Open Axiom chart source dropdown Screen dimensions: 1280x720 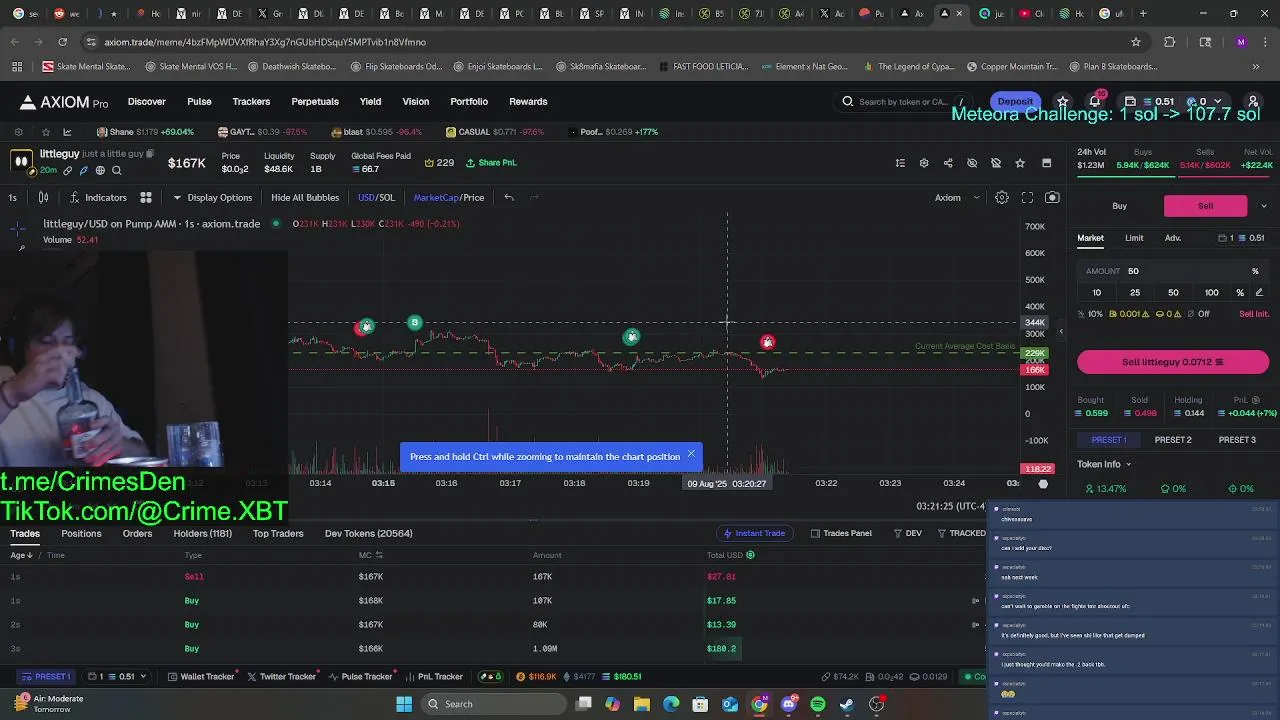click(x=957, y=198)
